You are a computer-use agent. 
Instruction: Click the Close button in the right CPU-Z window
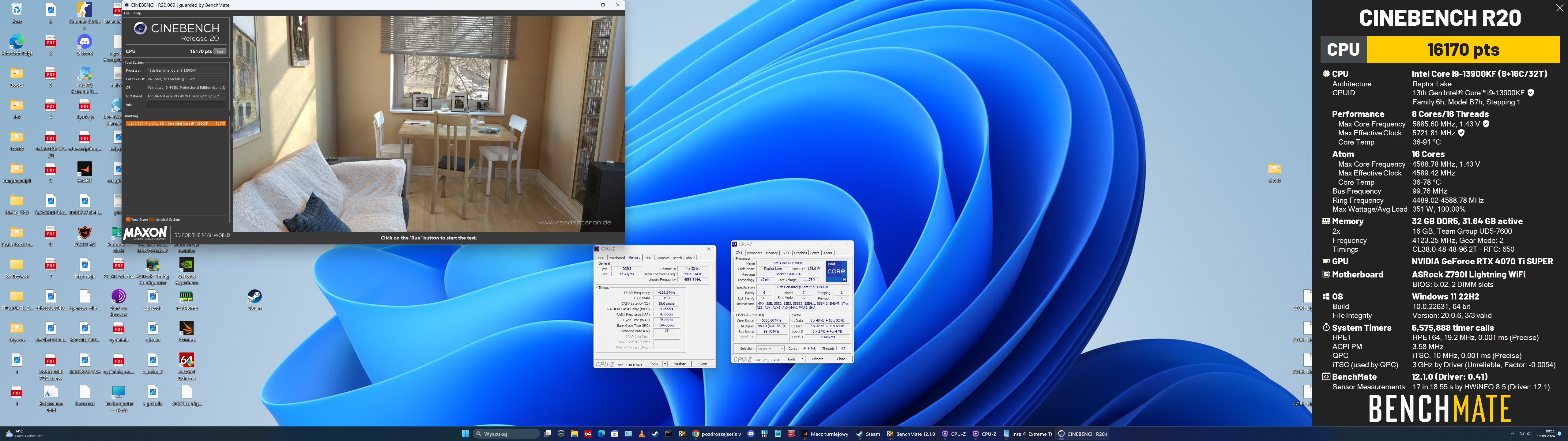(841, 359)
